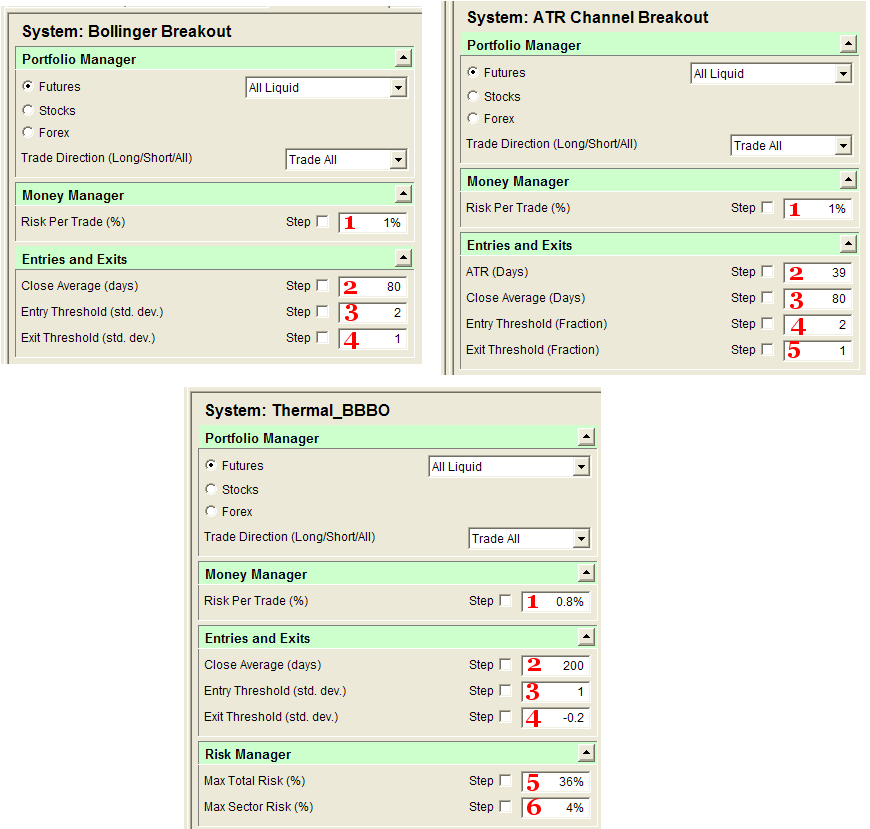
Task: Collapse the Money Manager panel in ATR Channel Breakout
Action: click(850, 181)
